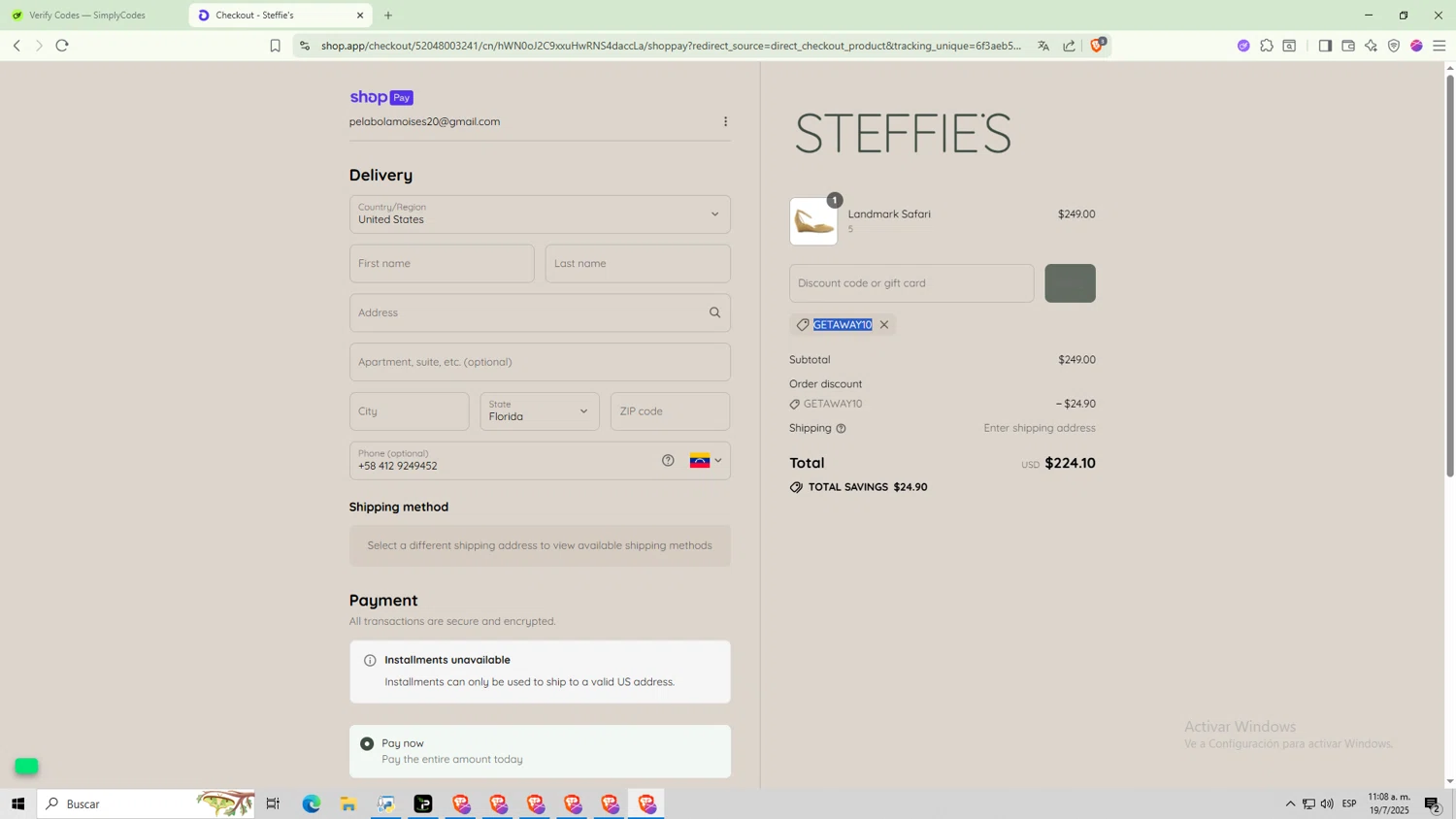Screen dimensions: 1456x819
Task: Click the $224.10 total amount
Action: pyautogui.click(x=1070, y=463)
